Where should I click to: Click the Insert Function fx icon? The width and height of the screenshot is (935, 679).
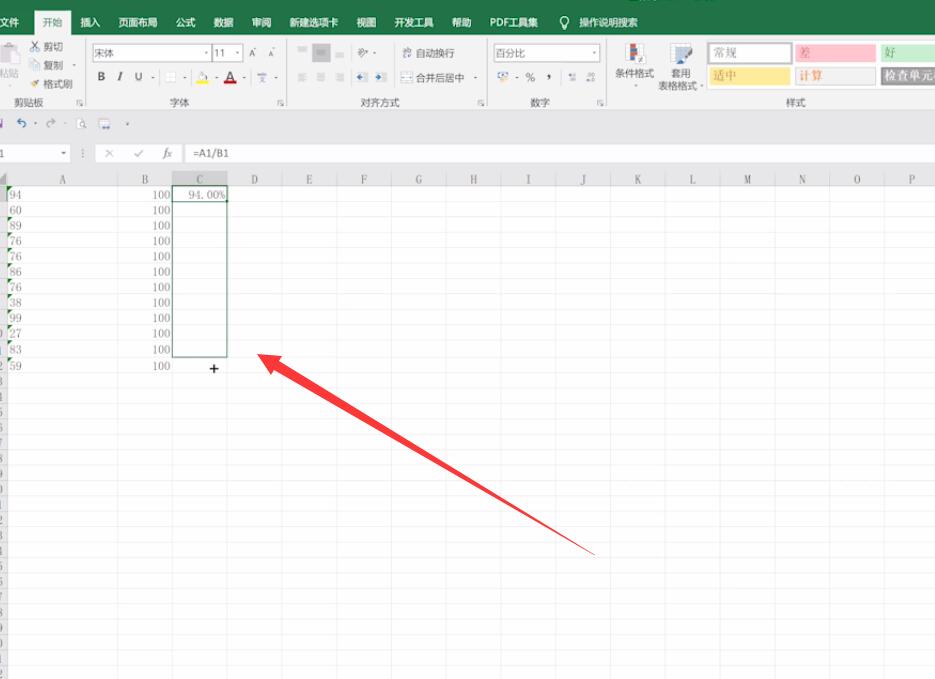pyautogui.click(x=168, y=153)
